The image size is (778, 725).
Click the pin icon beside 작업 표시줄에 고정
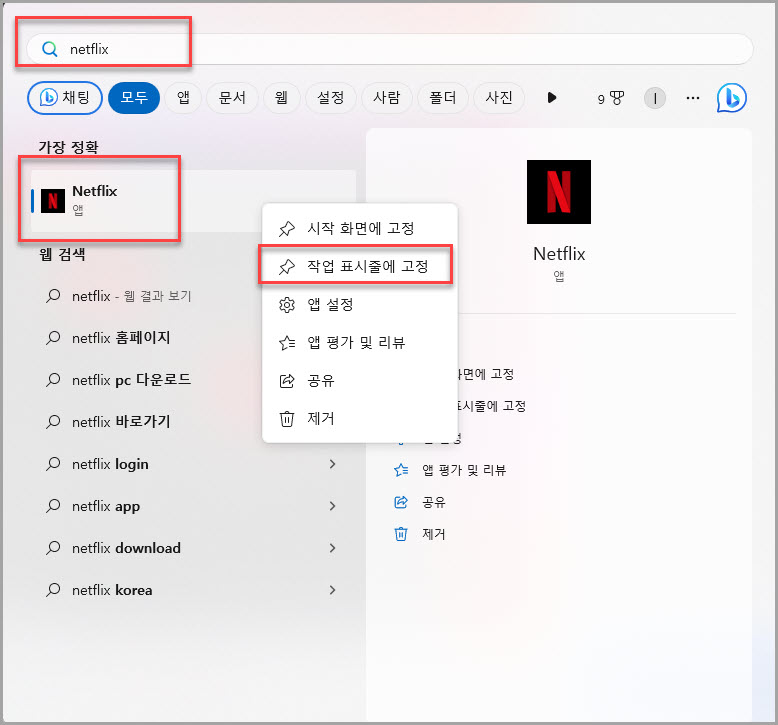(x=287, y=267)
